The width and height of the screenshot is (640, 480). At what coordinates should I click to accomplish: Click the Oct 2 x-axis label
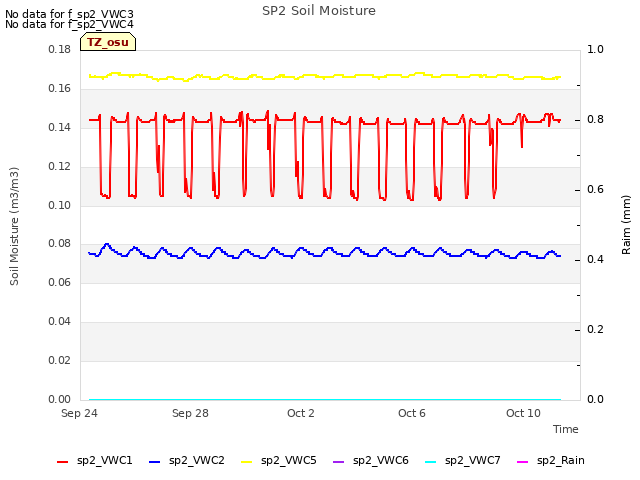pos(301,413)
